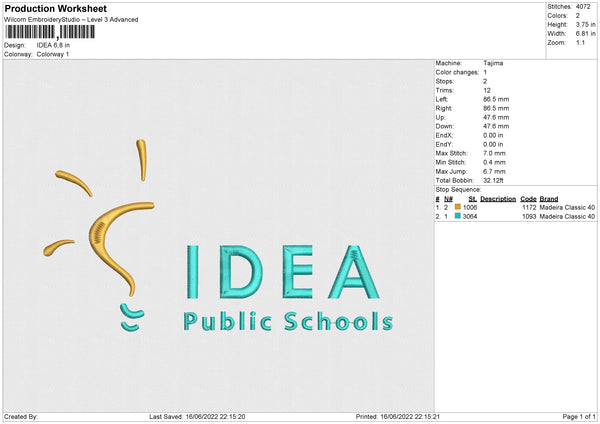Click the teal 3064 thread color swatch
The height and width of the screenshot is (424, 600).
458,216
